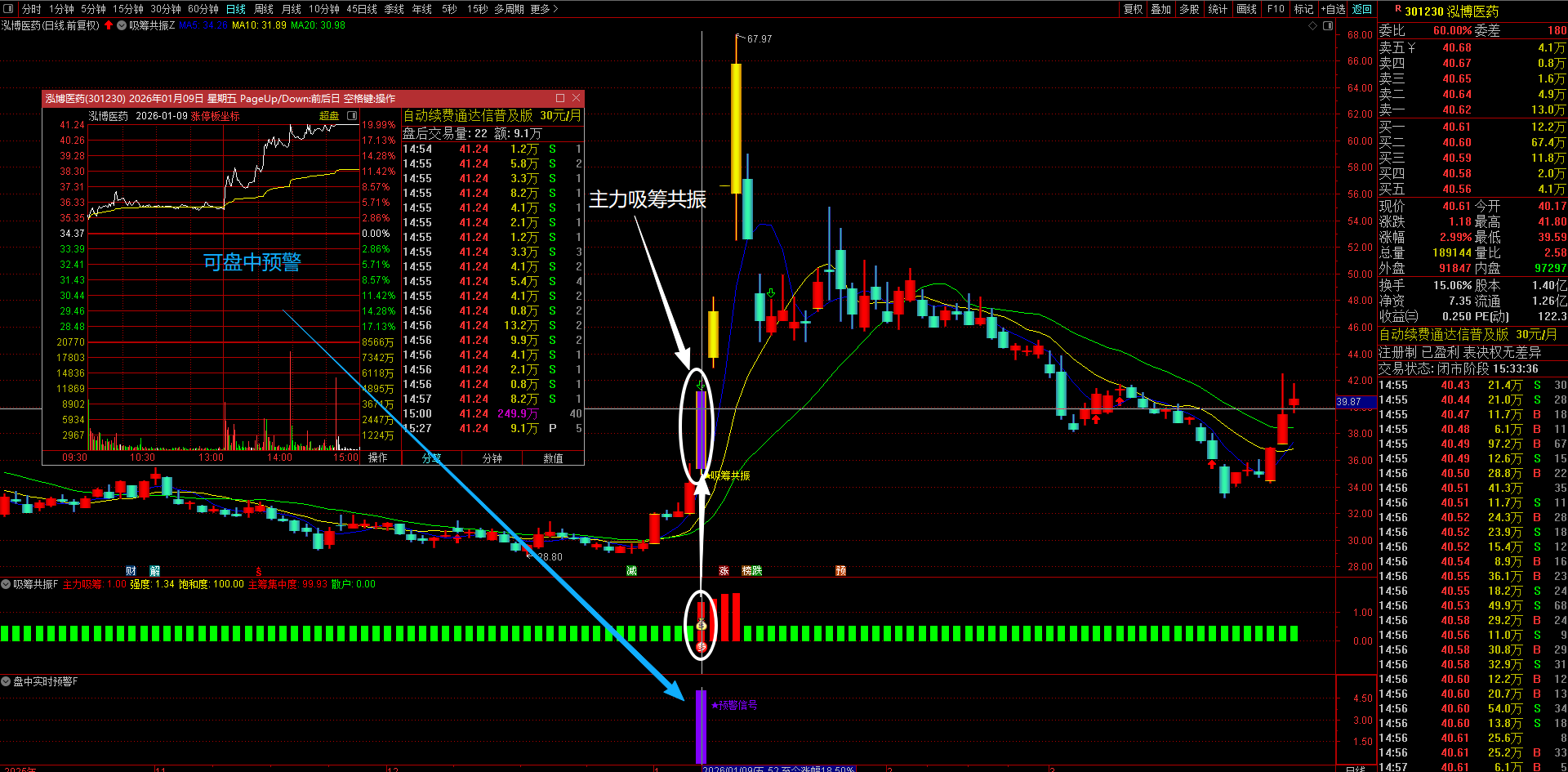The height and width of the screenshot is (772, 1568).
Task: Click 操作 at the popup bottom
Action: pyautogui.click(x=378, y=458)
